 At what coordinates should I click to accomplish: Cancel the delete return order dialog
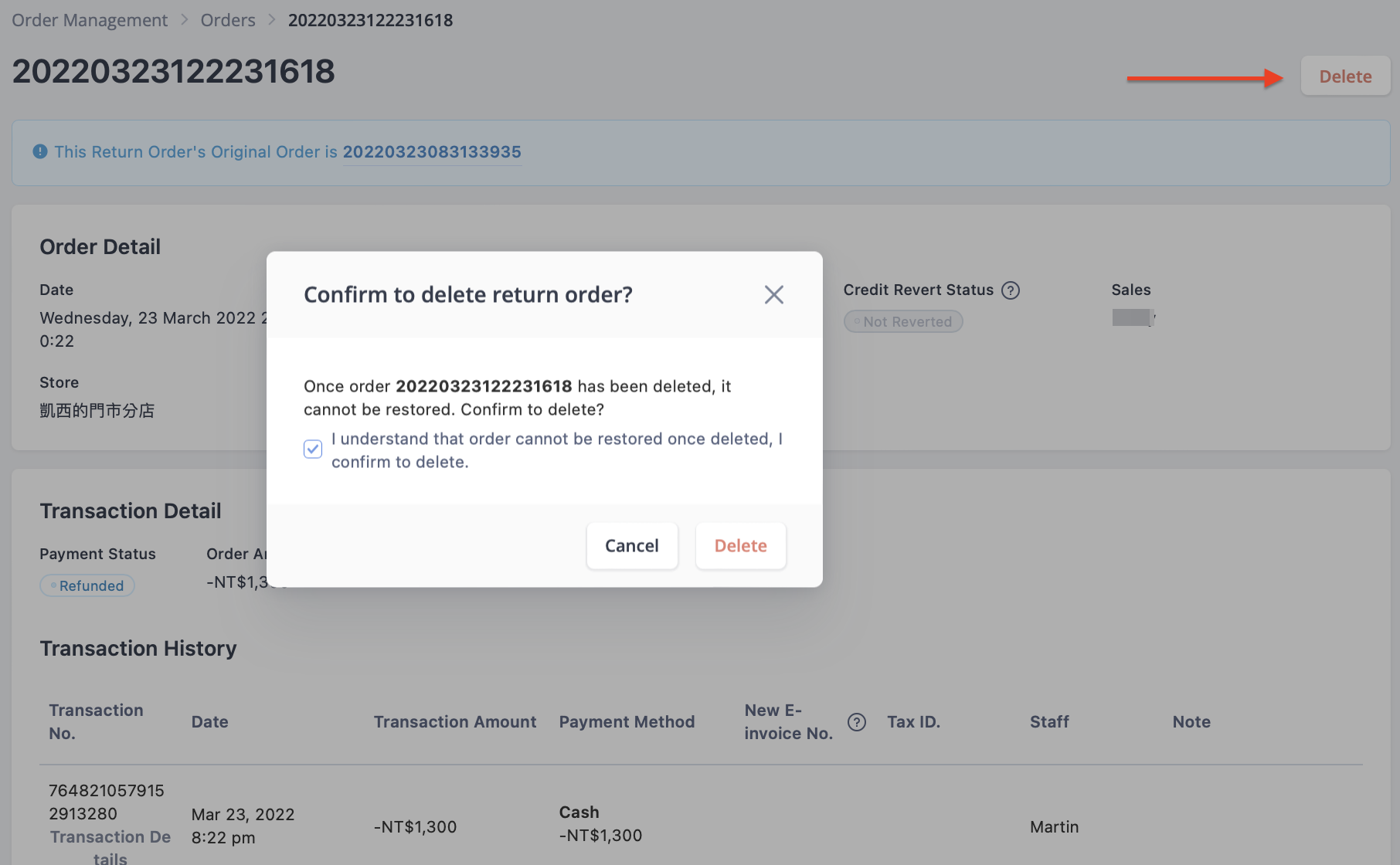pyautogui.click(x=632, y=546)
